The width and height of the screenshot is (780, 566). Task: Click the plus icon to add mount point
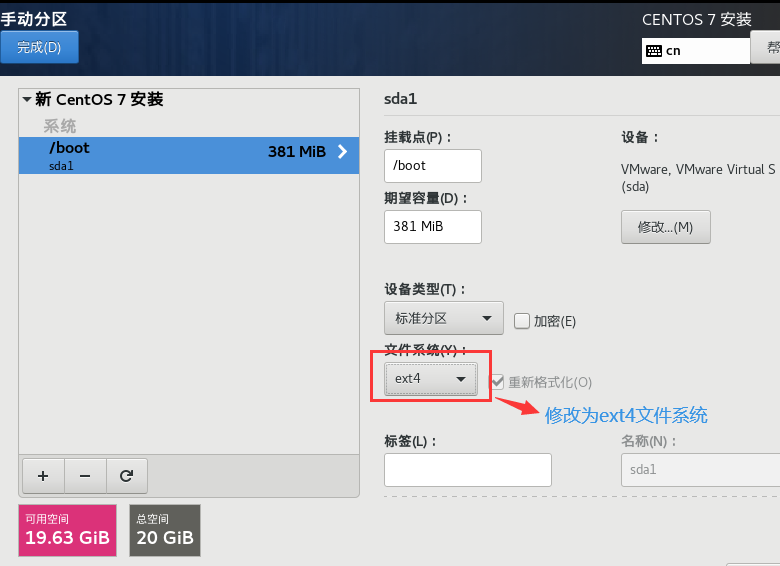pos(42,476)
